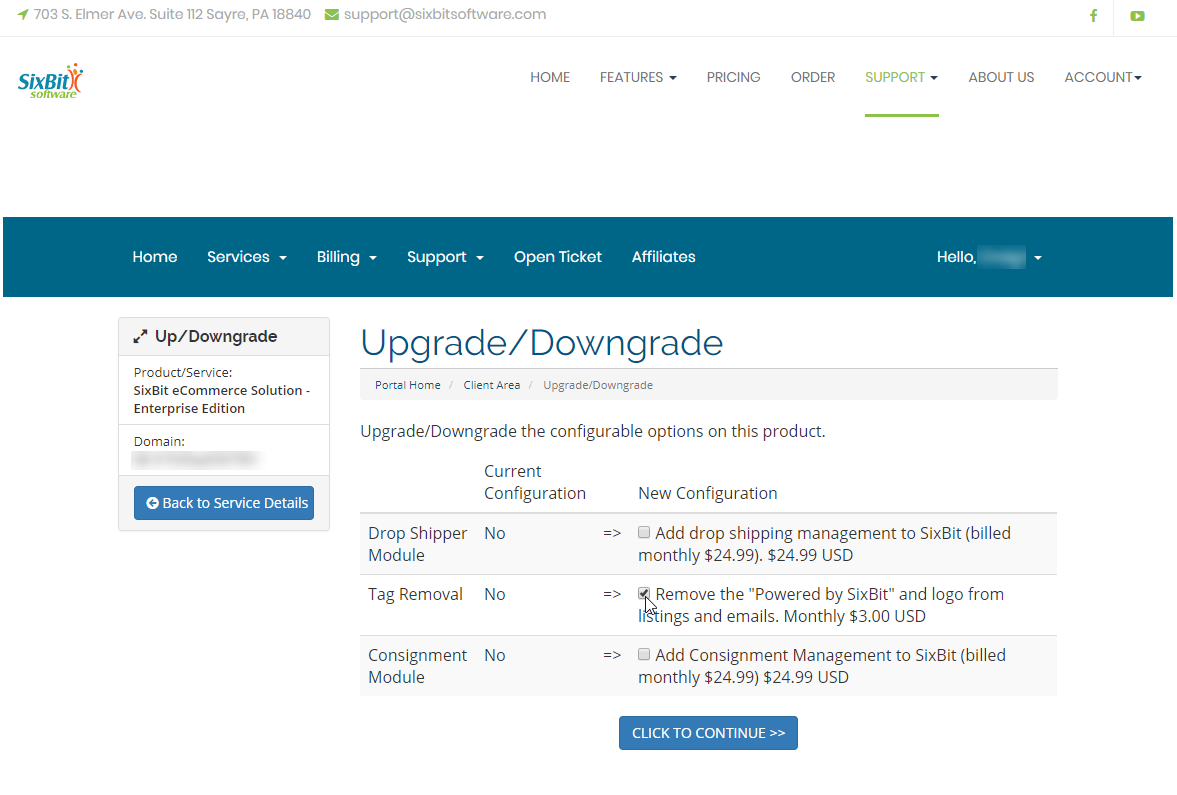This screenshot has width=1177, height=795.
Task: Go Back to Service Details
Action: [x=224, y=503]
